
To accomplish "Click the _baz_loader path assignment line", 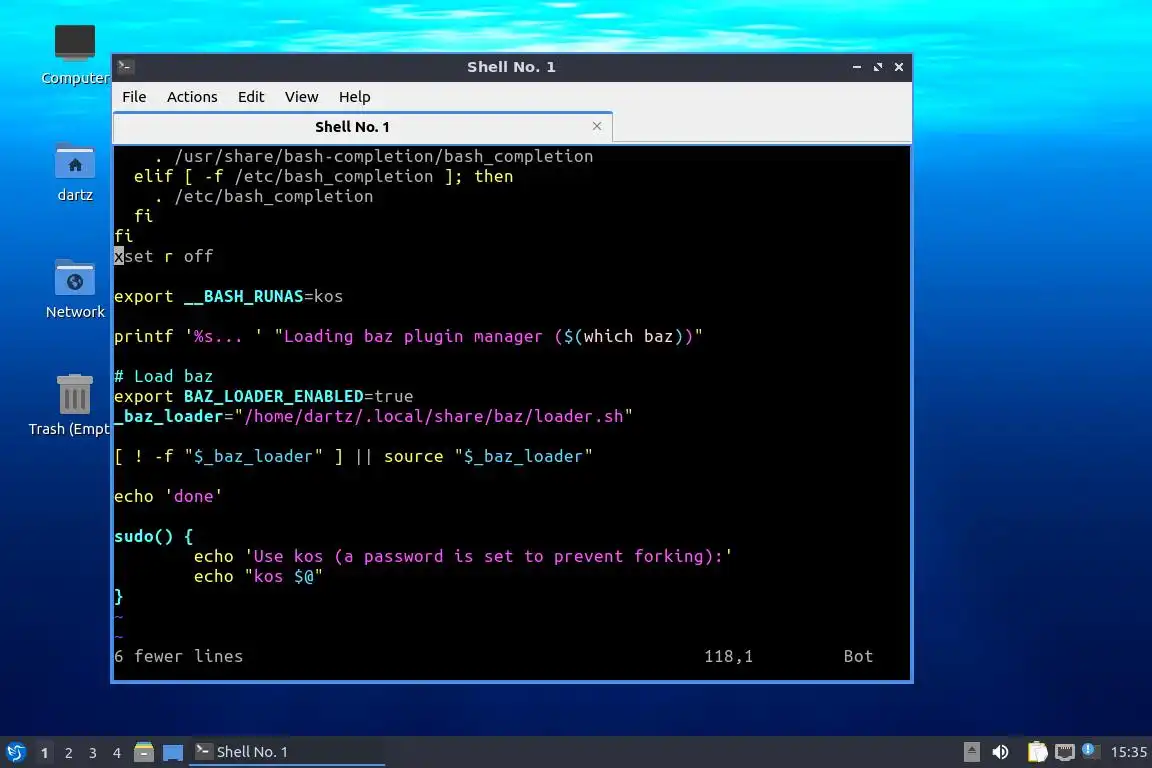I will 373,416.
